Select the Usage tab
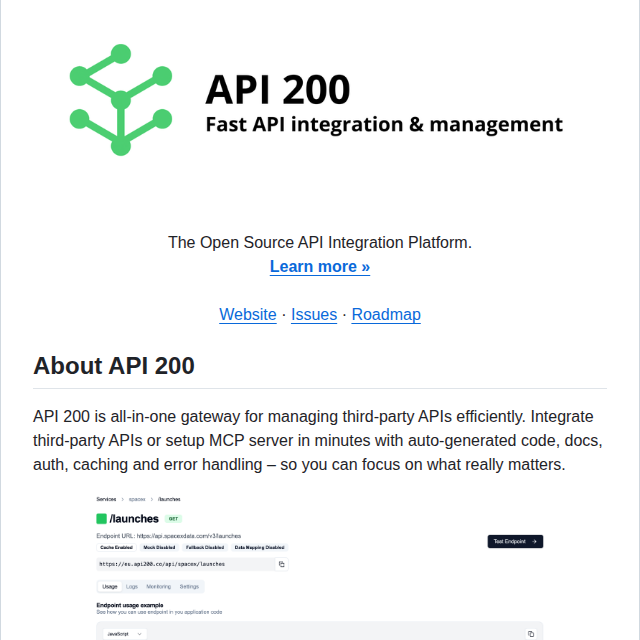Screen dimensions: 640x640 (x=110, y=587)
